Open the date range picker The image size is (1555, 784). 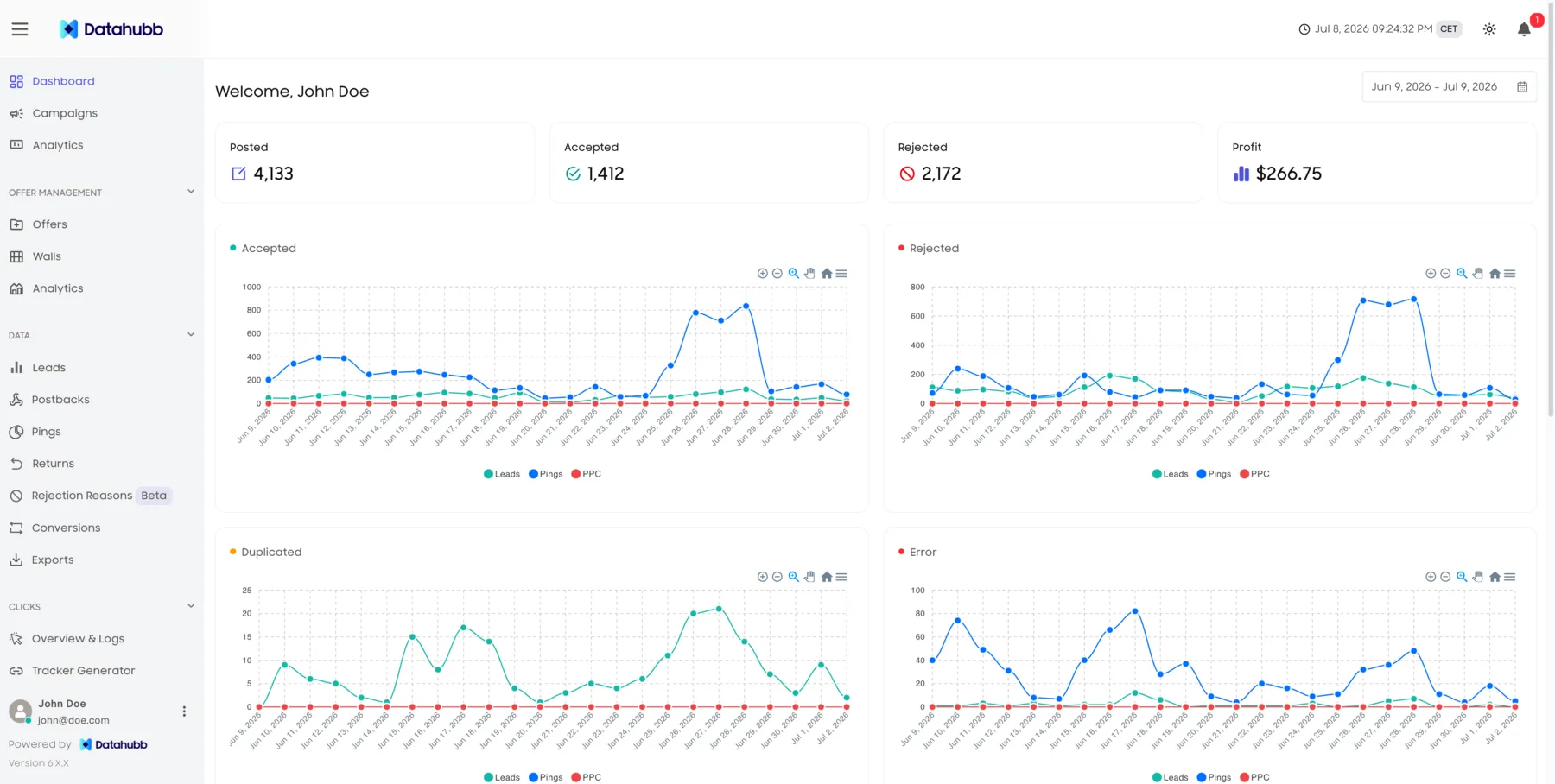[x=1450, y=87]
